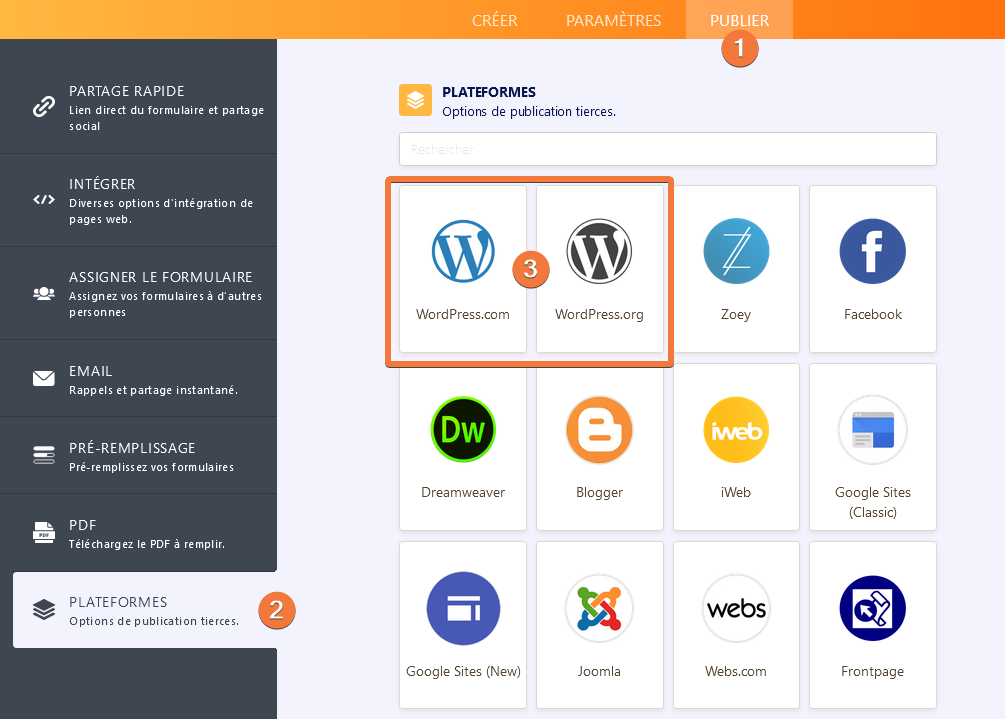
Task: Click the iWeb label text
Action: [x=736, y=493]
